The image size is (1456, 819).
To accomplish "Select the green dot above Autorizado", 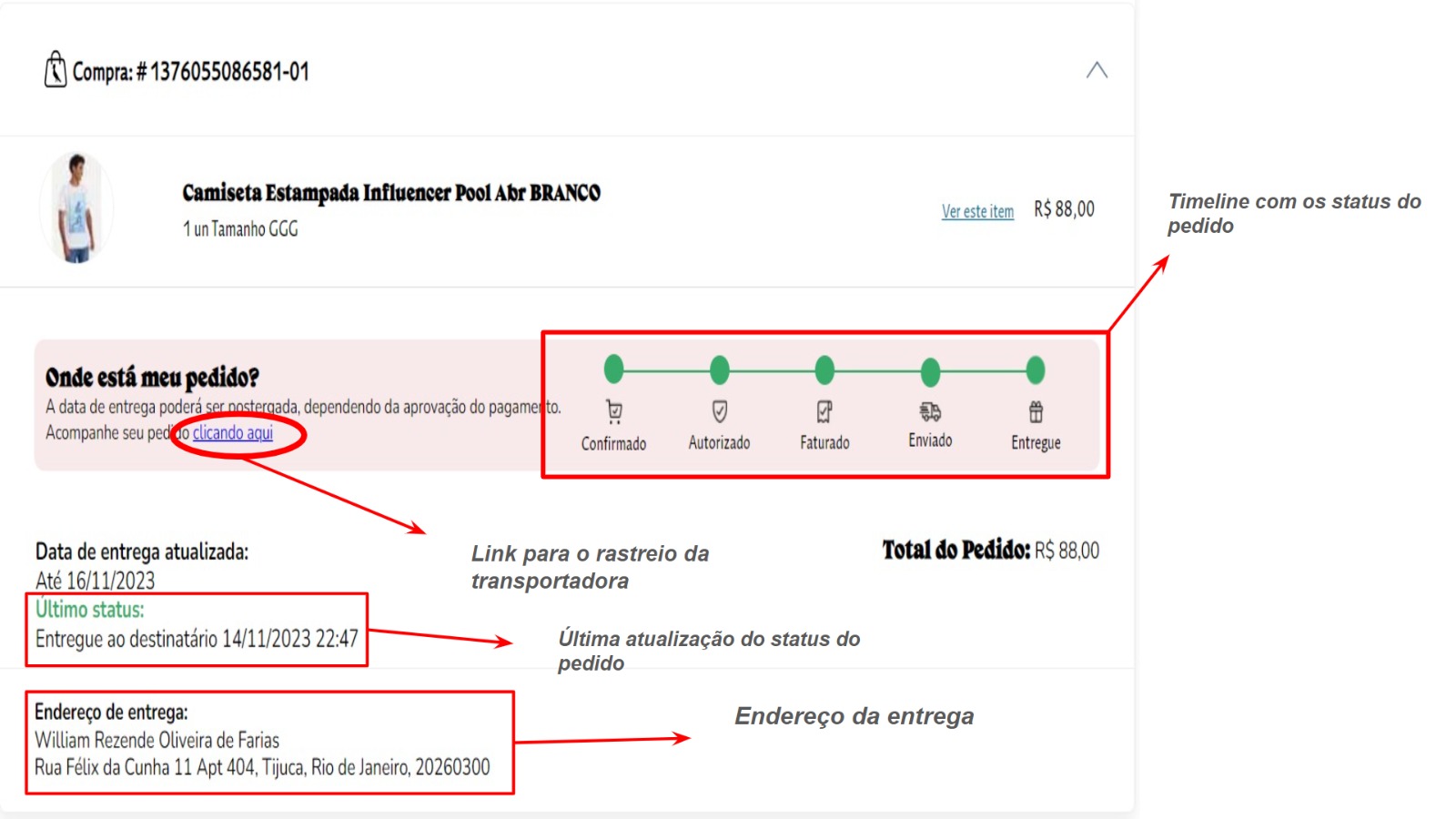I will (720, 369).
